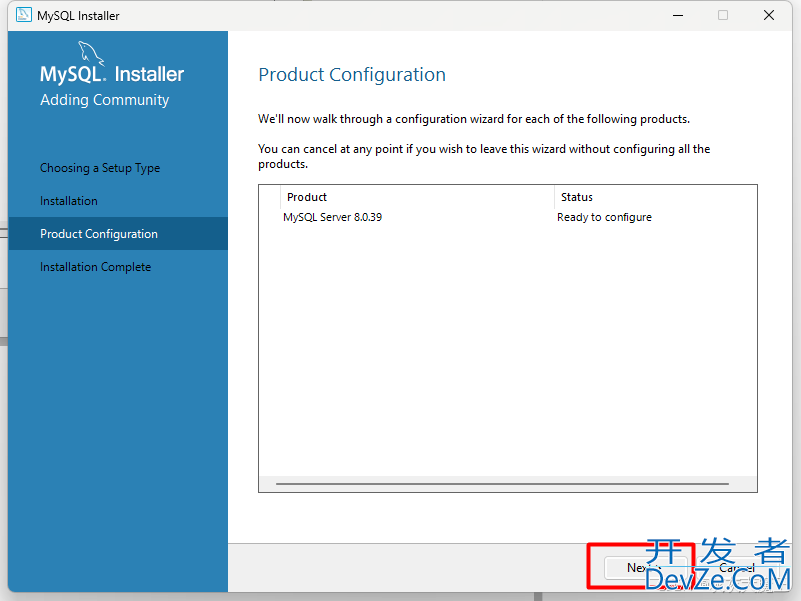Click the Product column header
The width and height of the screenshot is (801, 601).
coord(417,197)
